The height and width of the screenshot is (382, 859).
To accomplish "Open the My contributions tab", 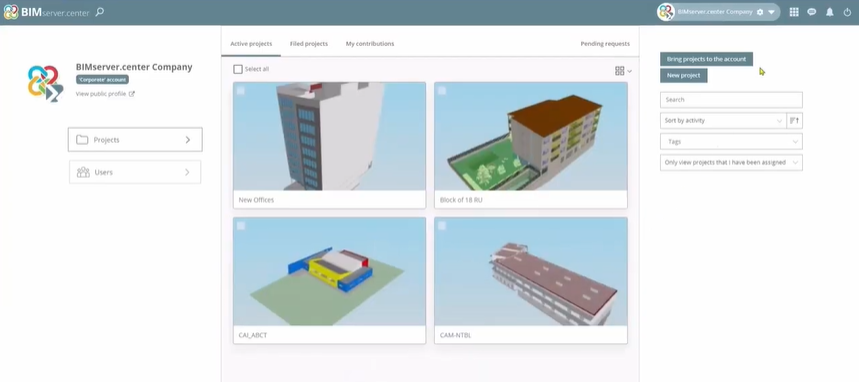I will (370, 44).
